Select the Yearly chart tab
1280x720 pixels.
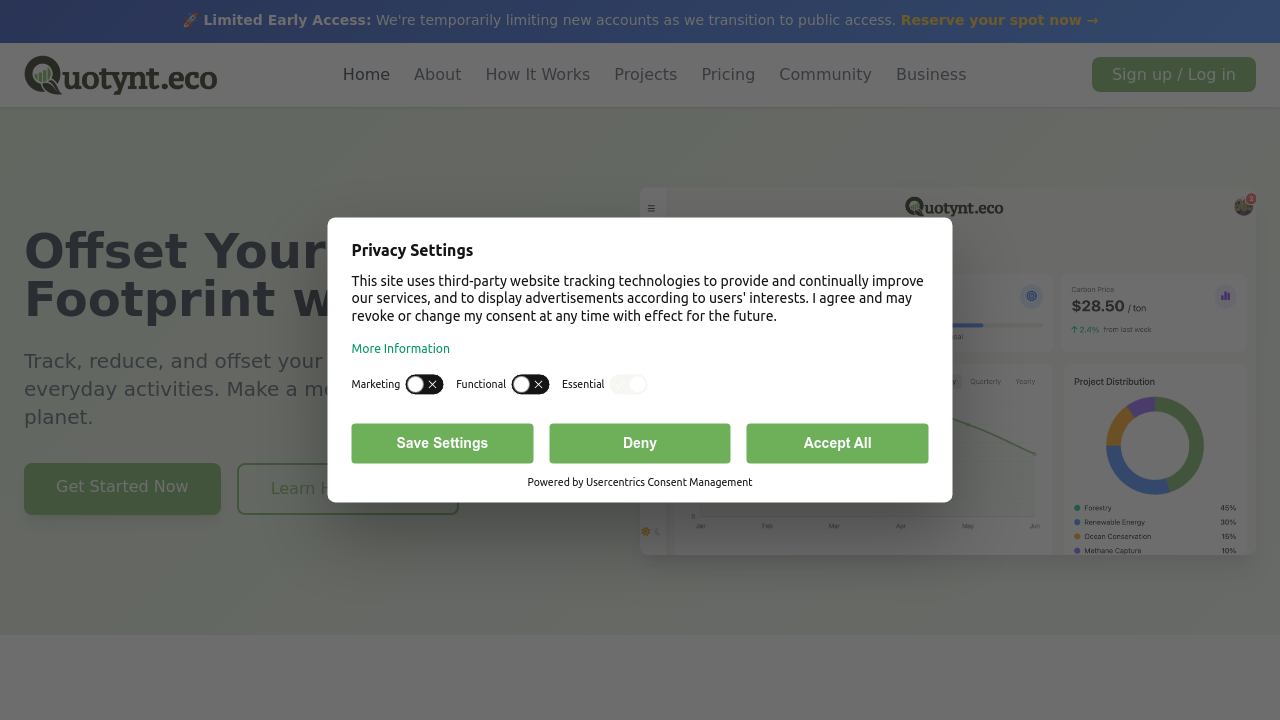[1025, 381]
